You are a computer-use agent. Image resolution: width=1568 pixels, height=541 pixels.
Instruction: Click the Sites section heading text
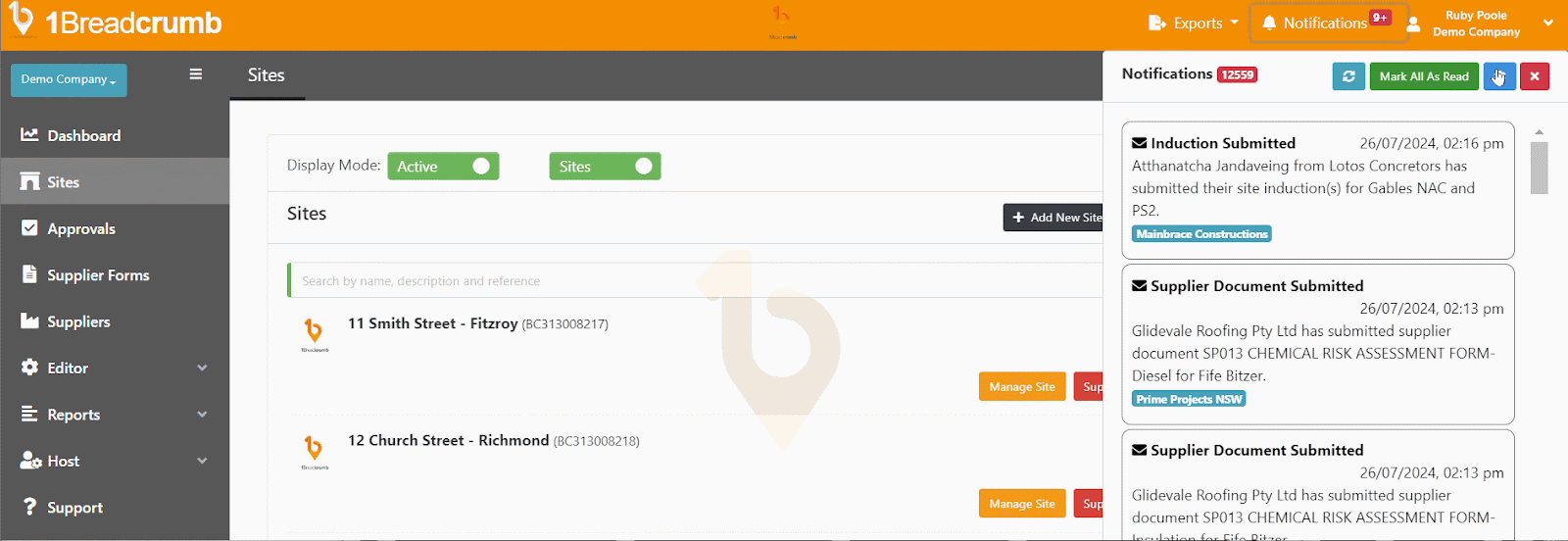coord(307,214)
